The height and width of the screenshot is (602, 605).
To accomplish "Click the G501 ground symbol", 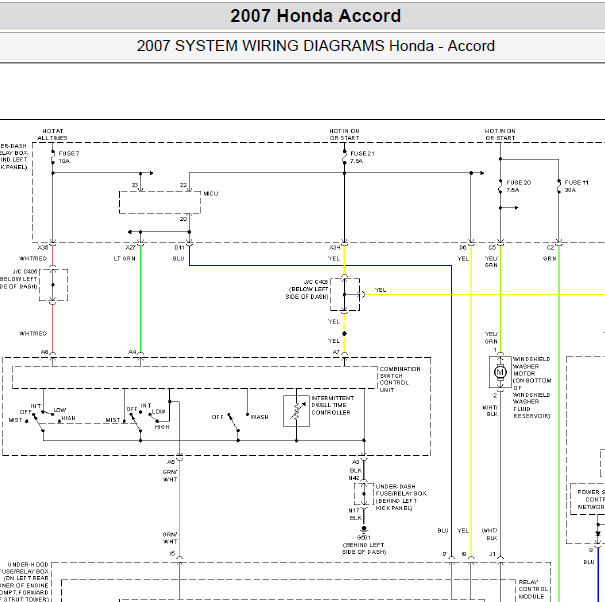I will pos(364,529).
